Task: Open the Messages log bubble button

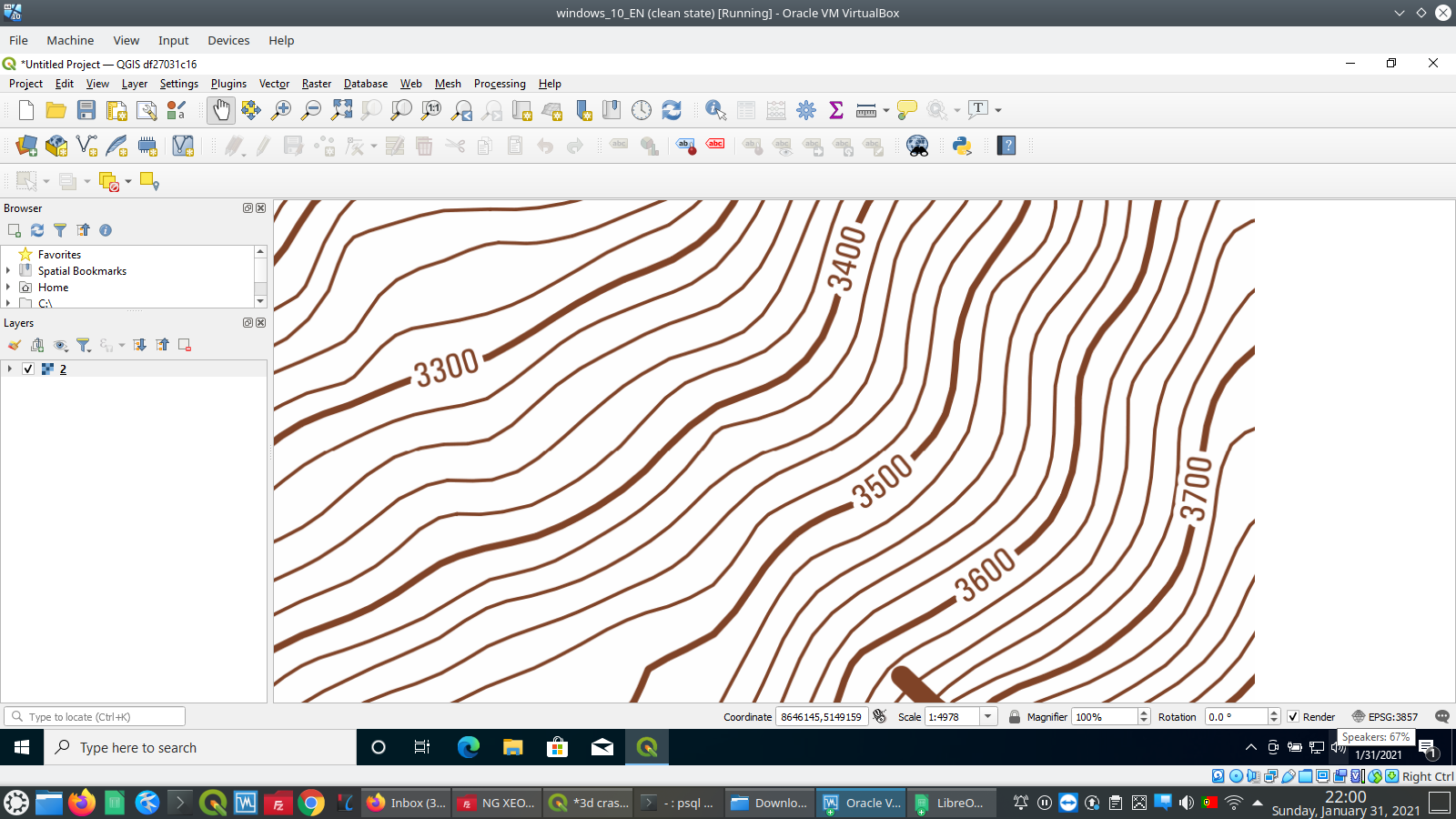Action: click(1443, 716)
